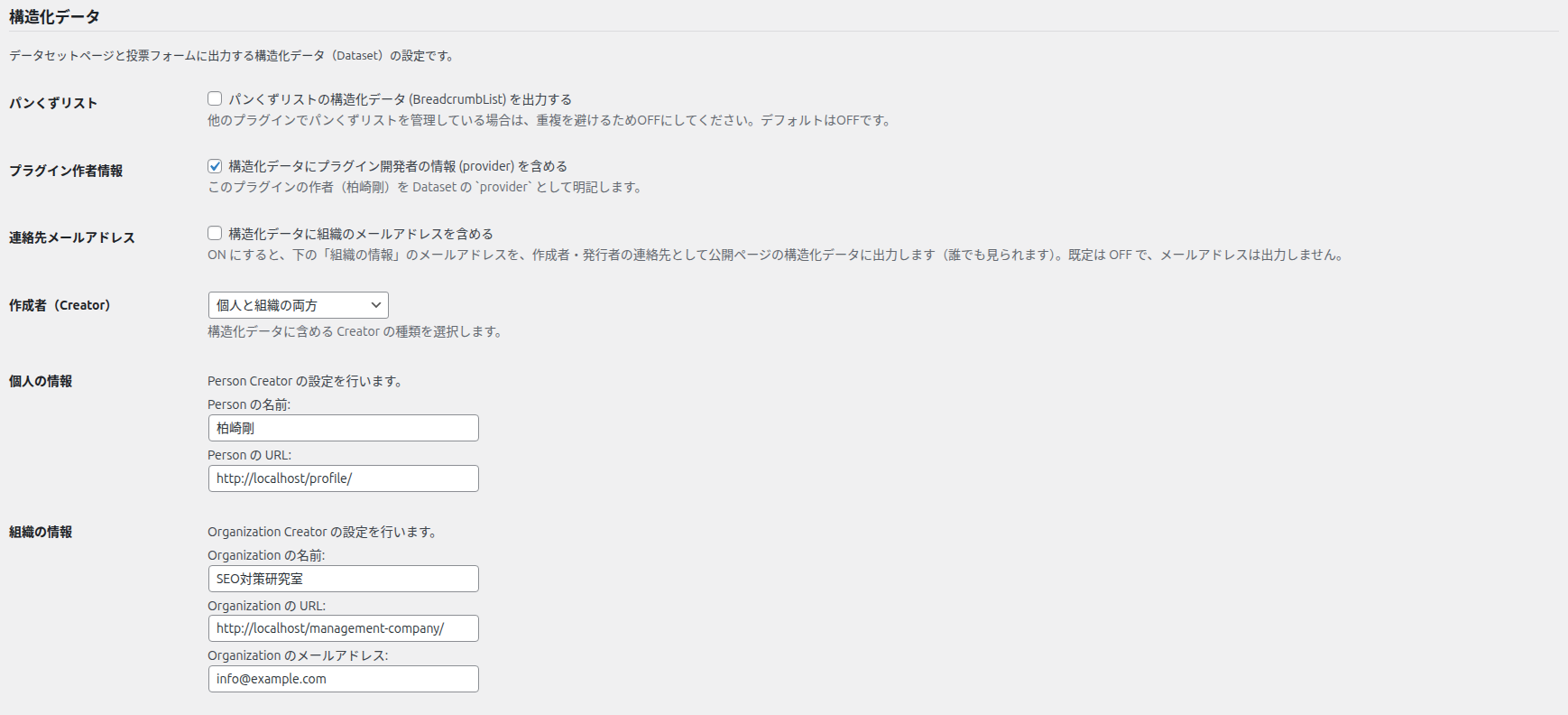1568x715 pixels.
Task: Click the 個人の情報 row label
Action: 41,381
